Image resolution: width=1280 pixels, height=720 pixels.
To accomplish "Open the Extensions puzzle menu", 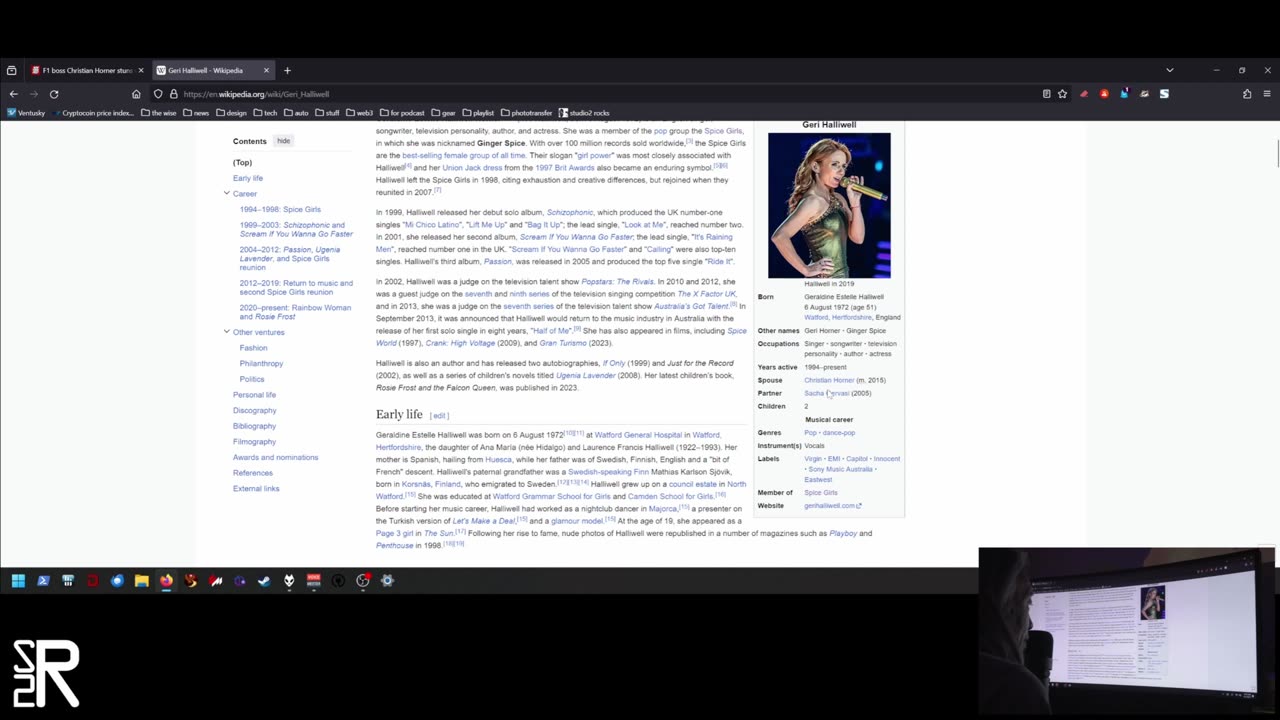I will (x=1247, y=94).
